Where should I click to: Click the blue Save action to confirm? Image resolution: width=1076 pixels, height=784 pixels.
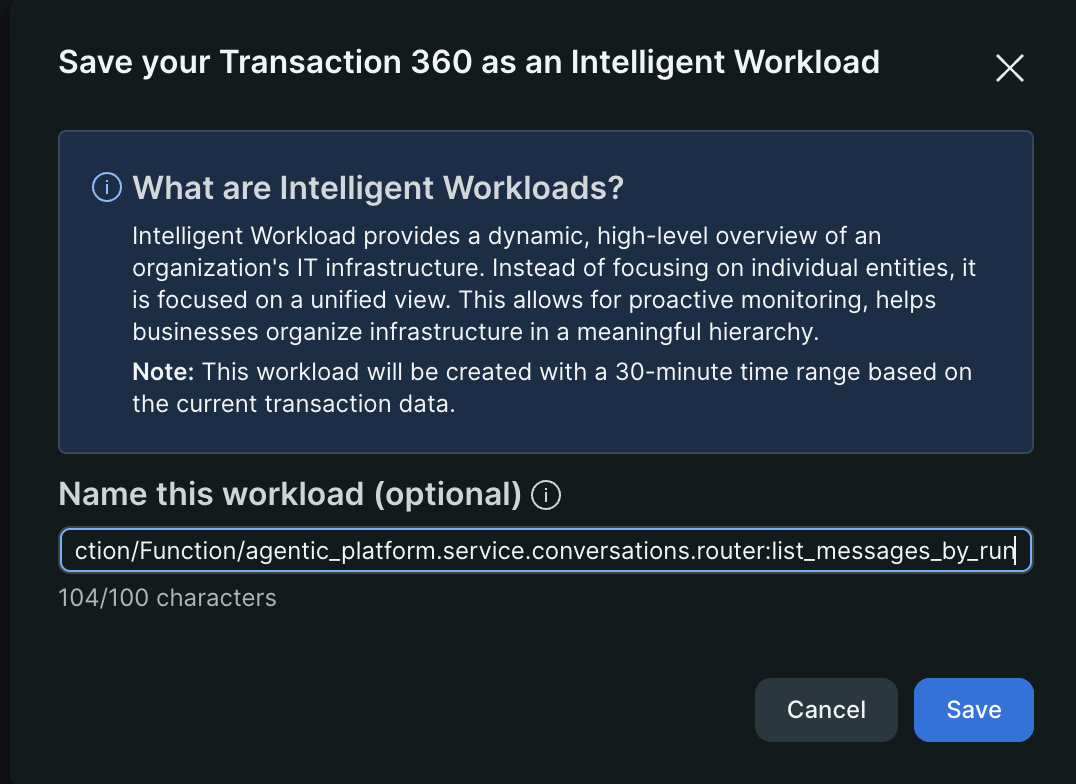point(973,709)
